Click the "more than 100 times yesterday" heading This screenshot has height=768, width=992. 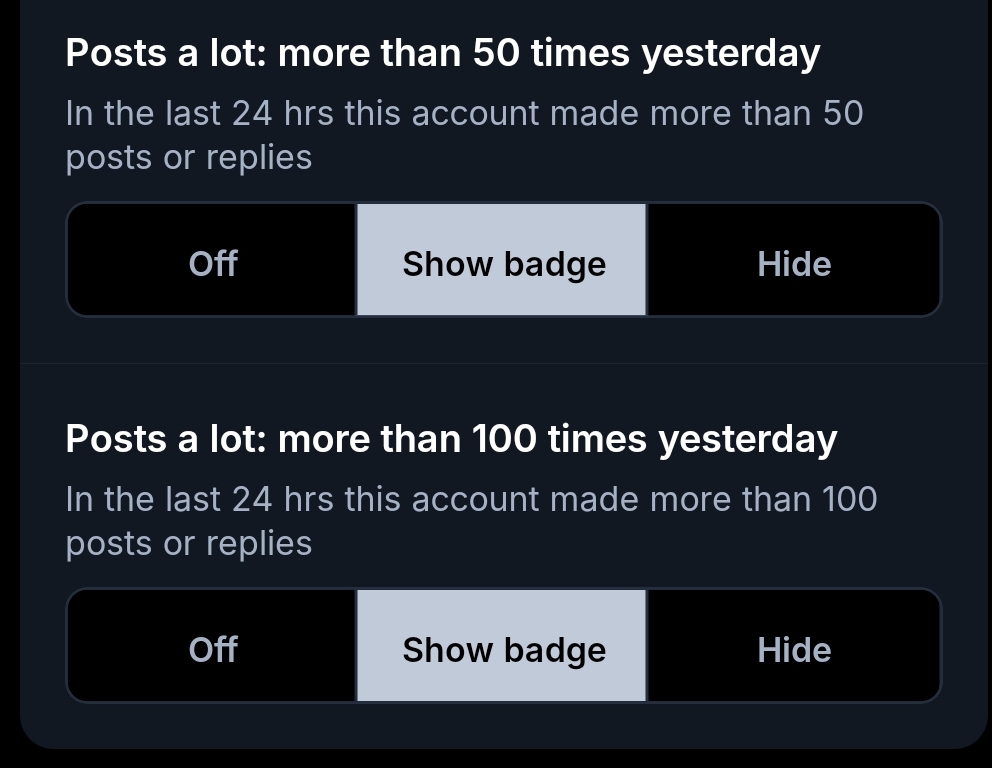(451, 439)
